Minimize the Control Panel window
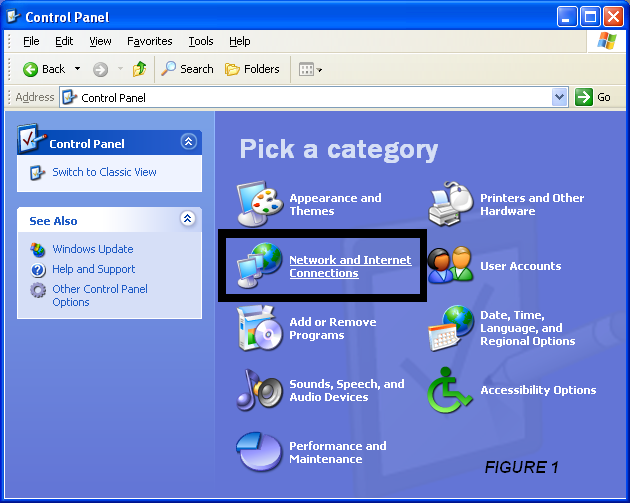The image size is (630, 503). point(567,17)
